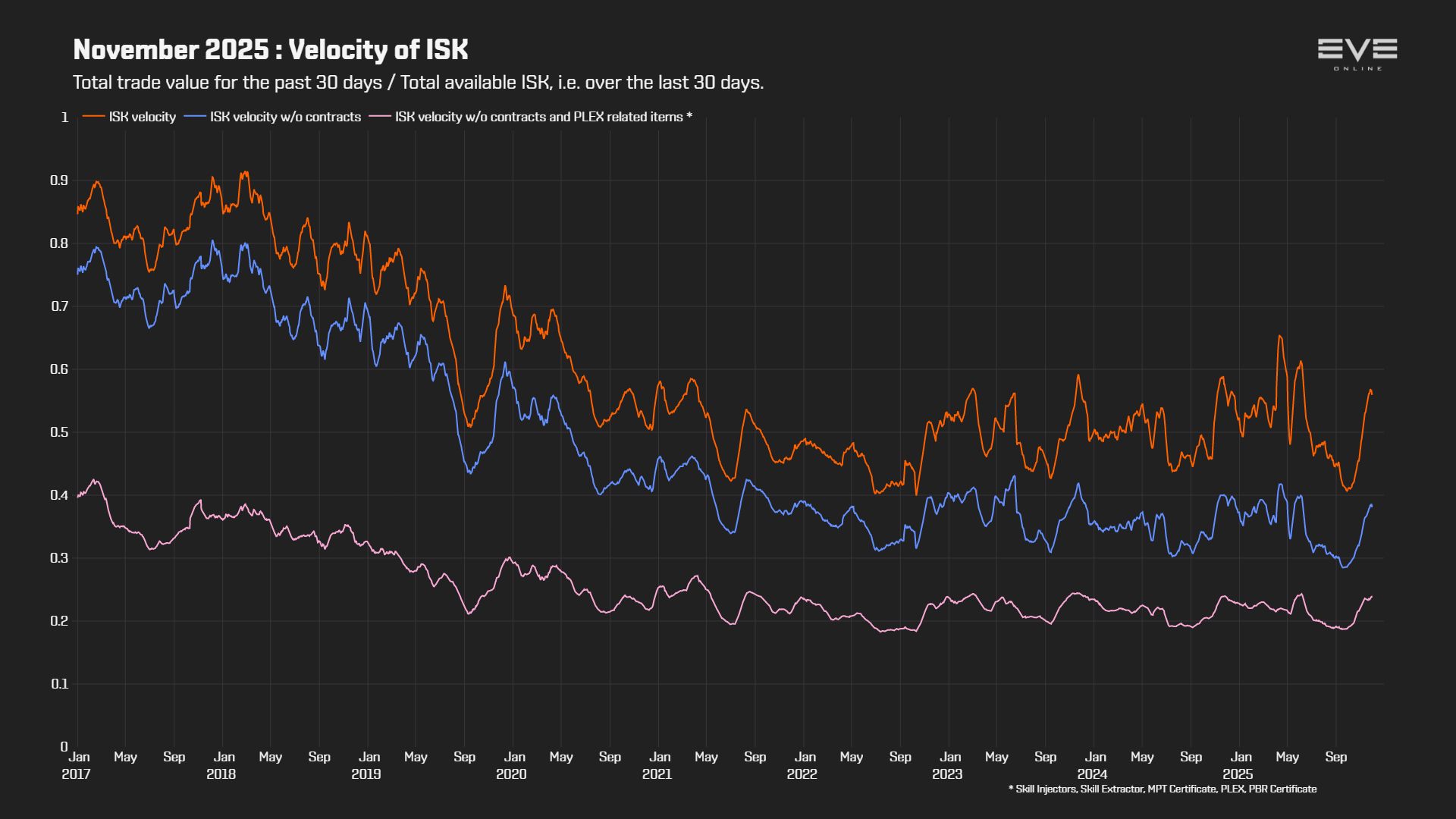Click the y-axis label 0.3
The height and width of the screenshot is (819, 1456).
point(59,558)
